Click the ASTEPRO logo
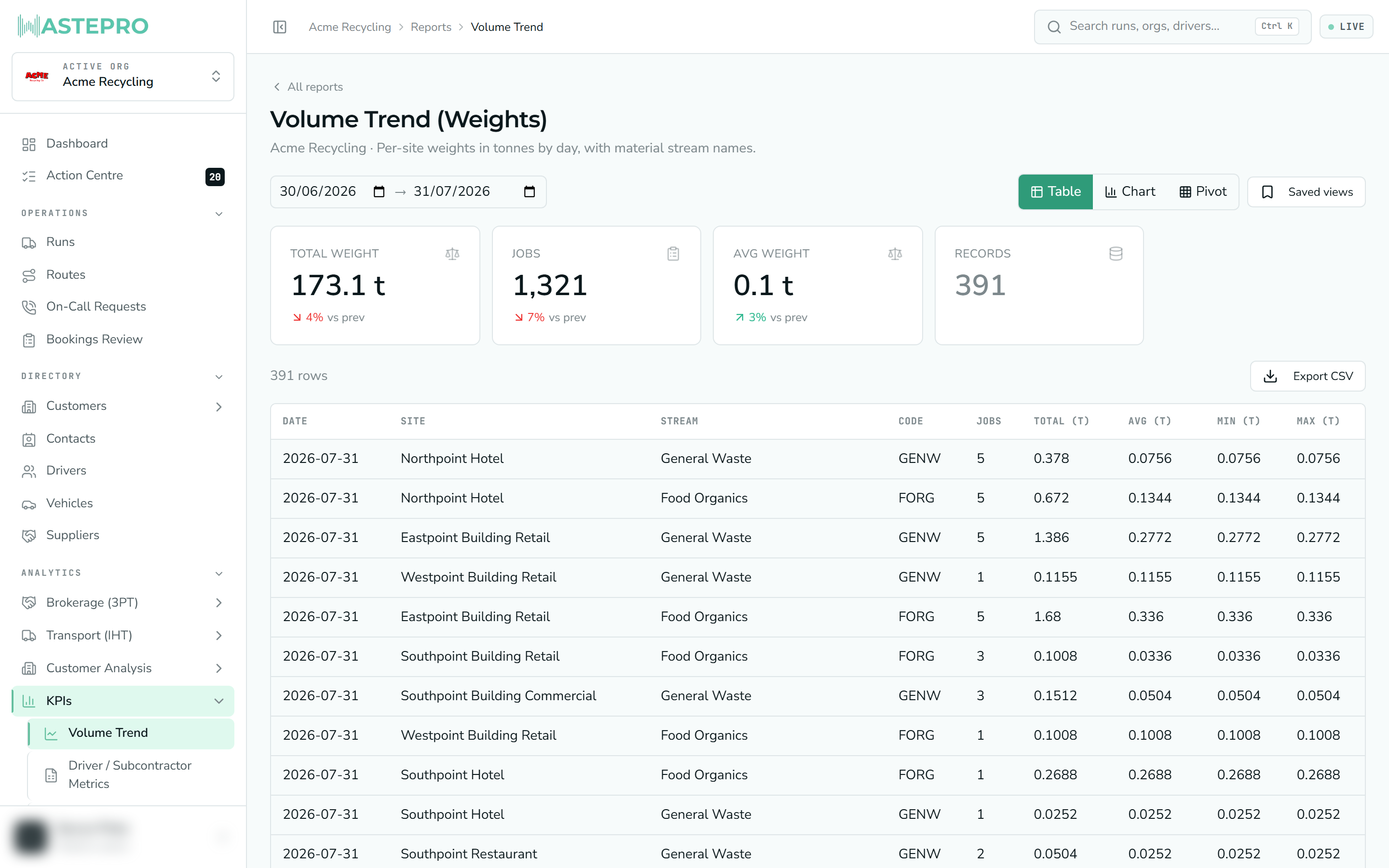 click(x=84, y=26)
